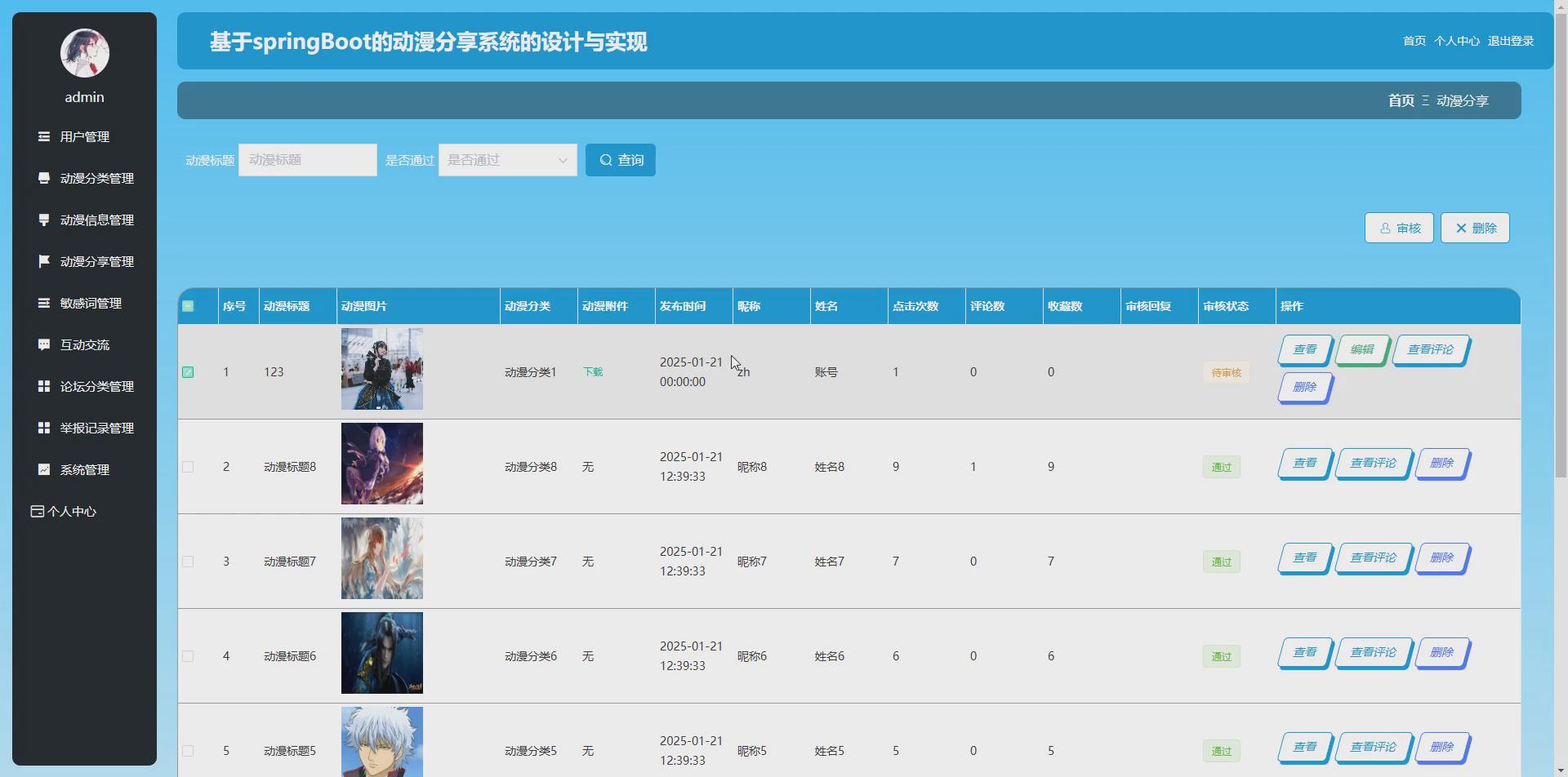Click the 查询 search button
The image size is (1568, 777).
[621, 160]
